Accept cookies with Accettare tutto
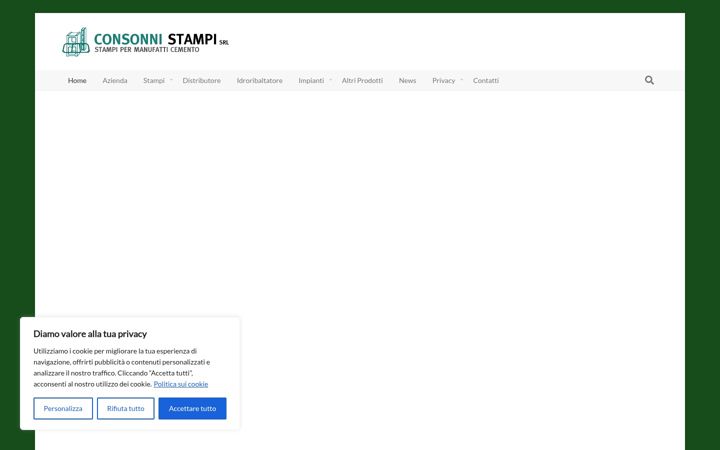The height and width of the screenshot is (450, 720). tap(192, 408)
